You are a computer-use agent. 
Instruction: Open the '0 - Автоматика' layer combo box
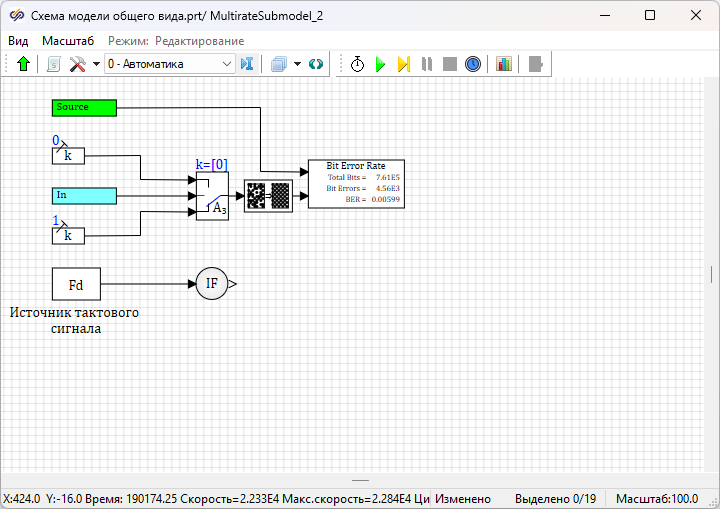click(x=169, y=64)
